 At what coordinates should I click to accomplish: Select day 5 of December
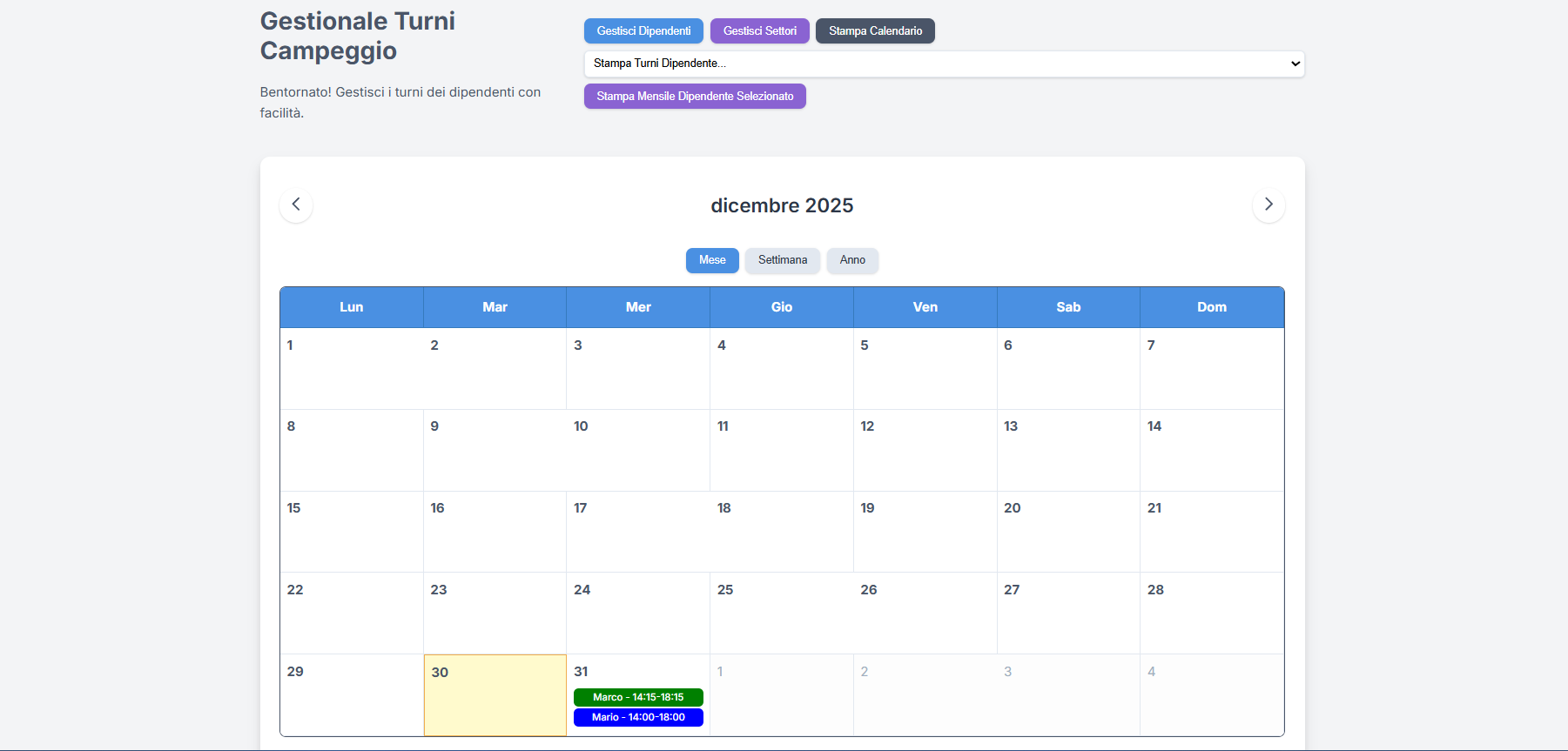point(925,368)
